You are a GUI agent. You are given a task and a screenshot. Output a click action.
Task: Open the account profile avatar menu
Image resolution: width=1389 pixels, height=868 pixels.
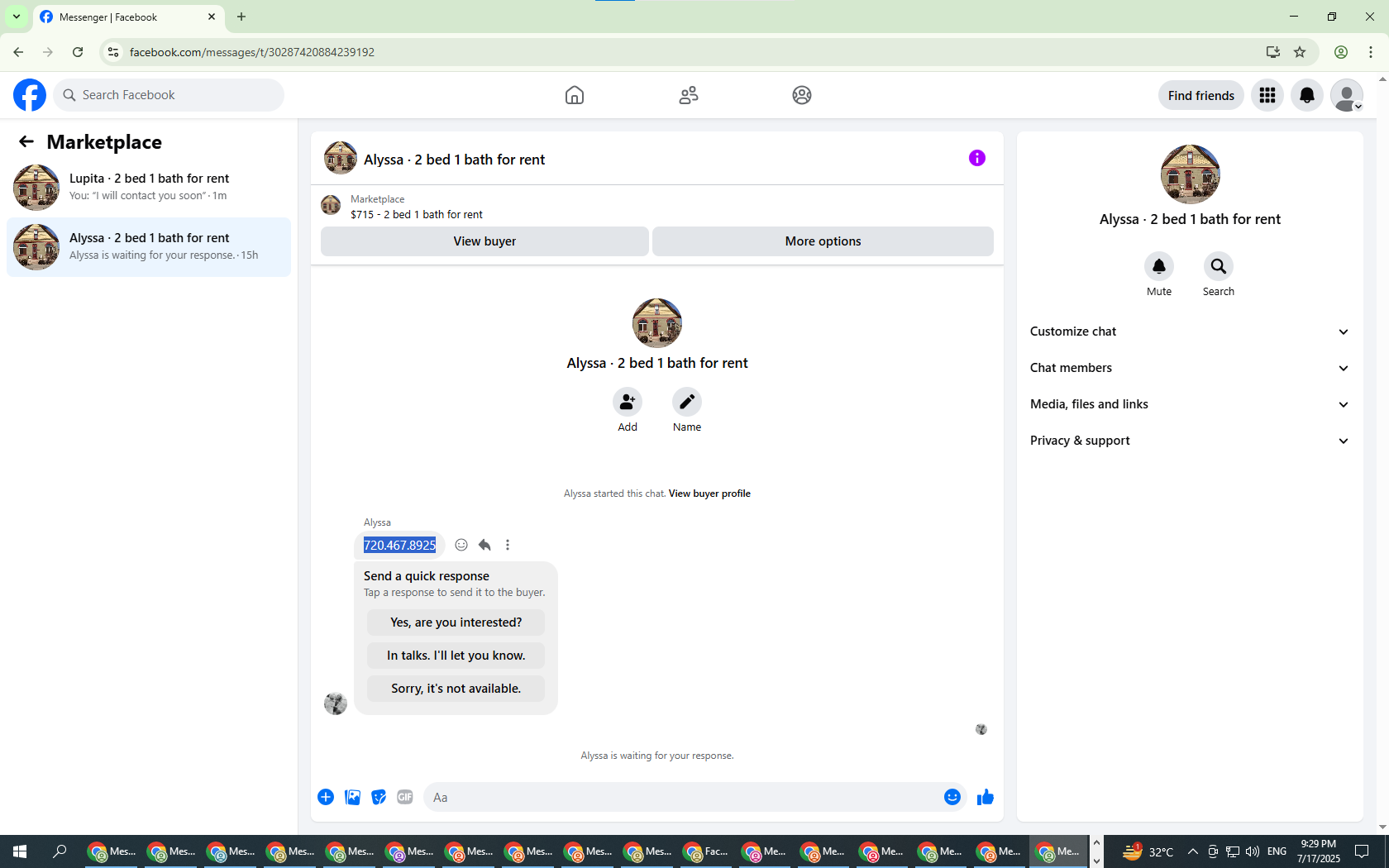1347,95
